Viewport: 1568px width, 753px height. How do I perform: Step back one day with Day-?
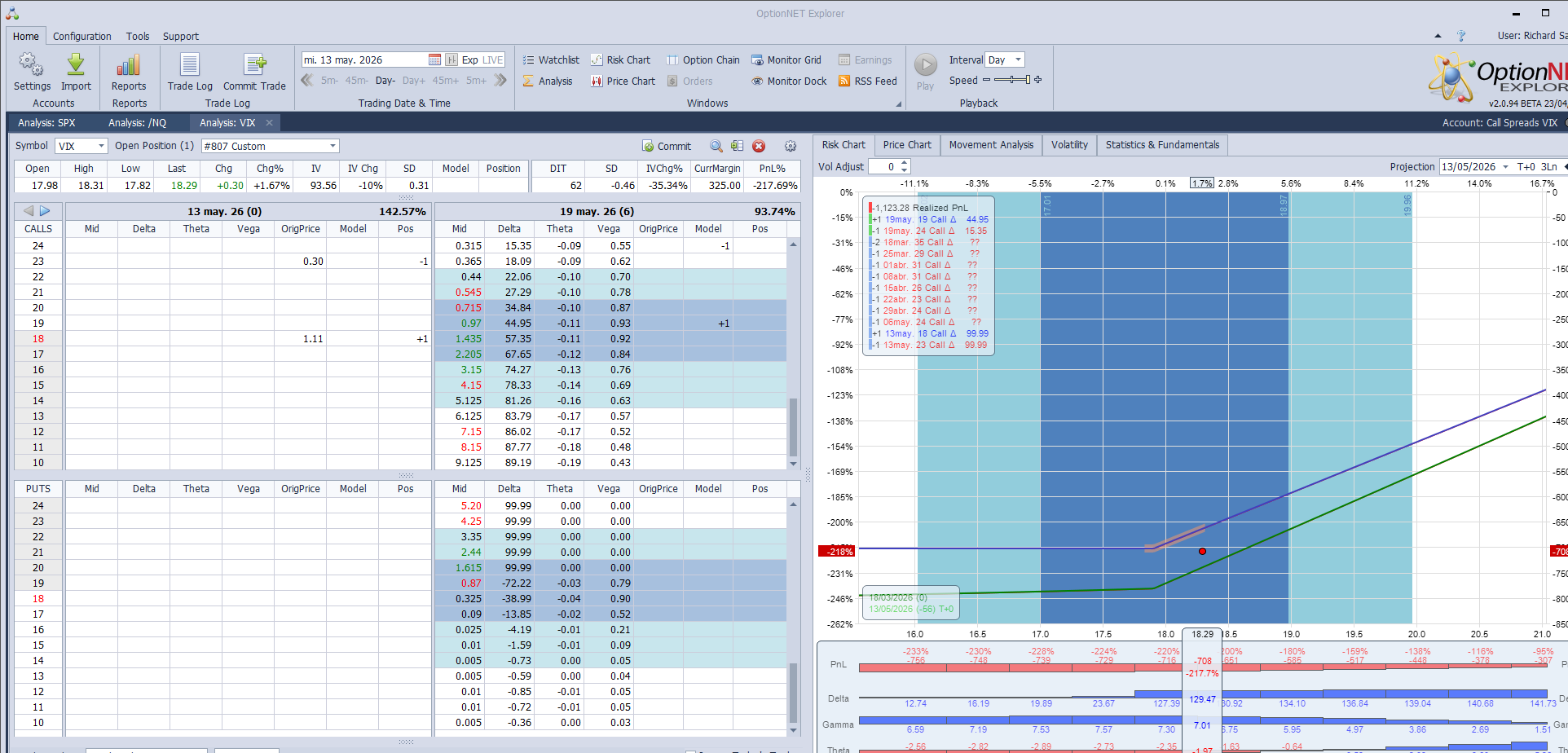pos(385,81)
